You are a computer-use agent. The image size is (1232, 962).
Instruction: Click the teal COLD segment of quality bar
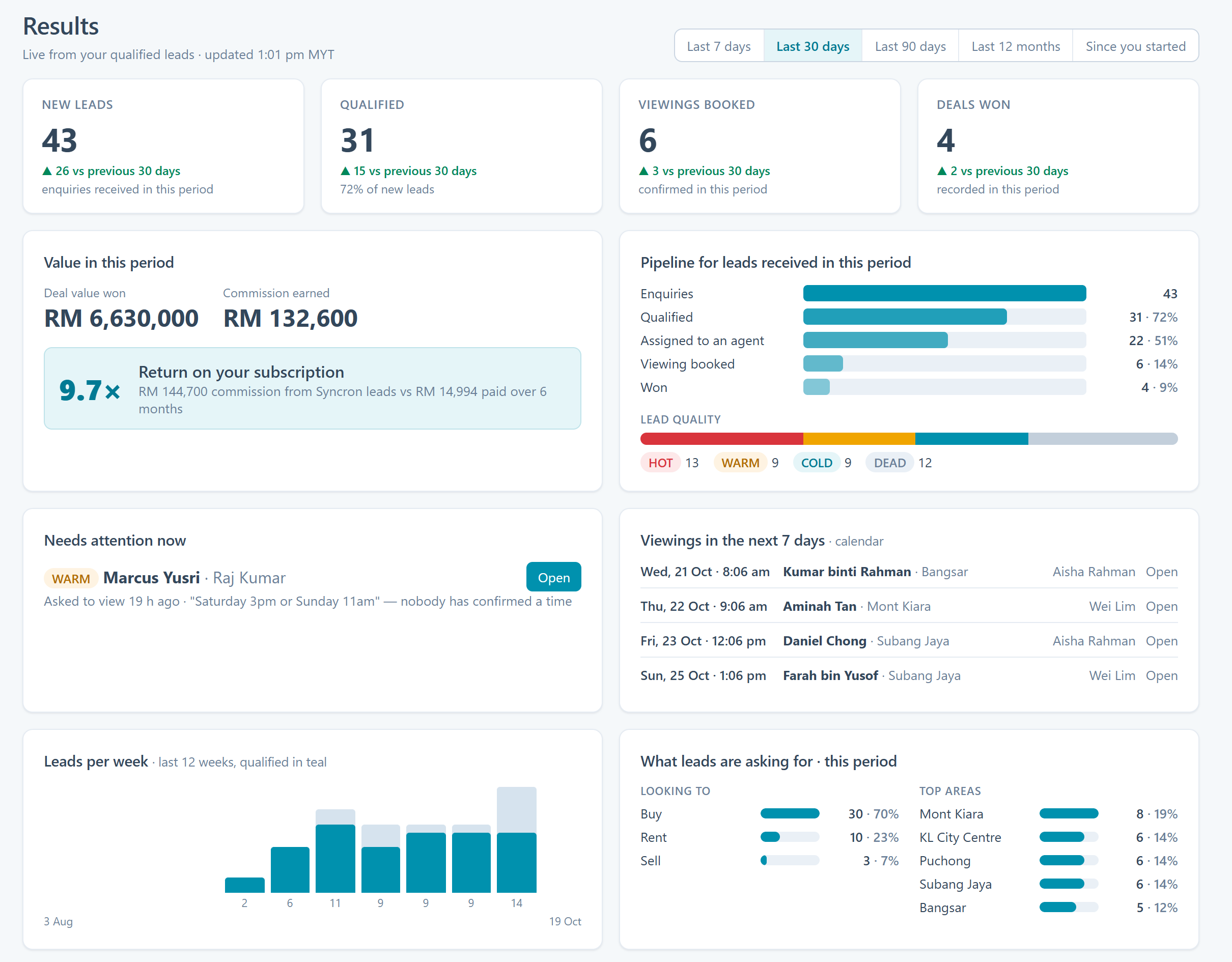coord(971,439)
